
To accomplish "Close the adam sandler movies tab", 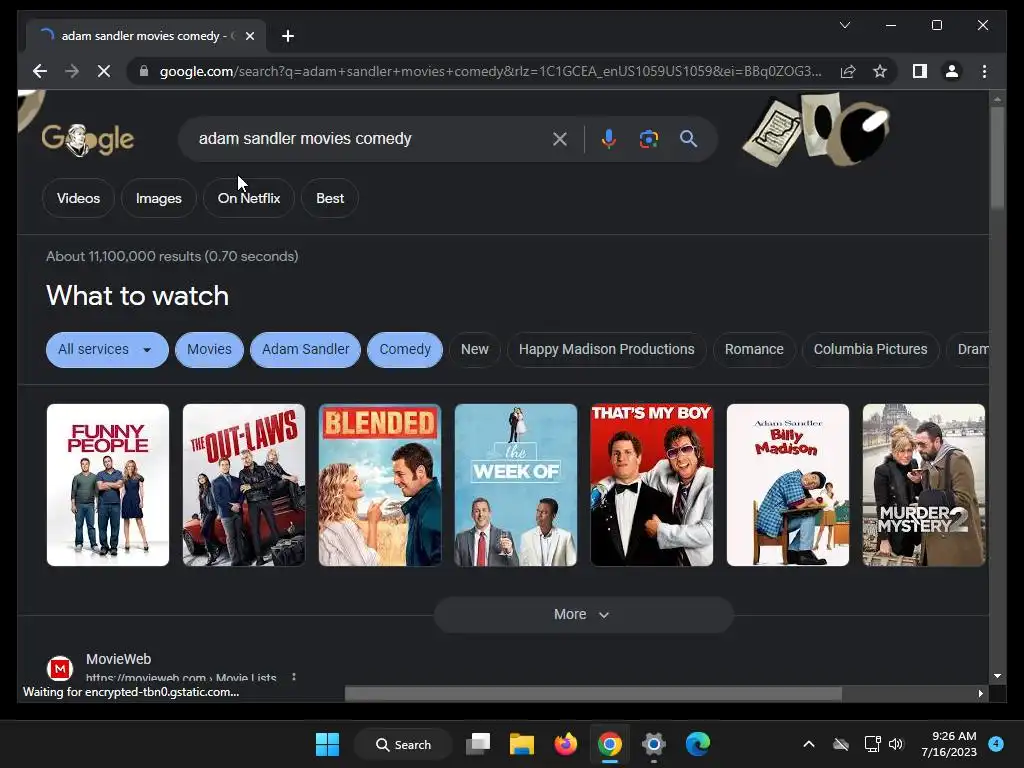I will pos(249,36).
